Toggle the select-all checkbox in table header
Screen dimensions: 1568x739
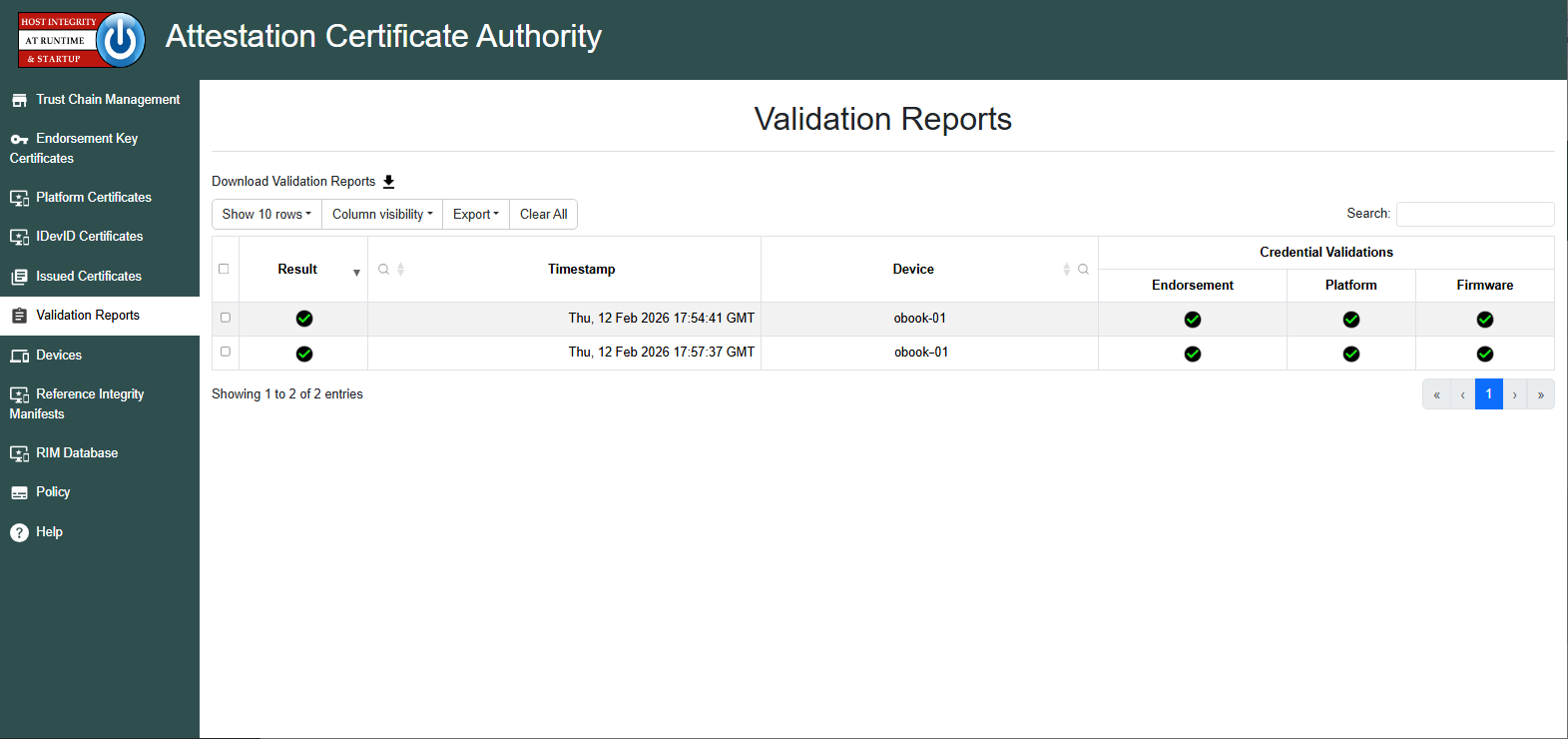tap(224, 269)
